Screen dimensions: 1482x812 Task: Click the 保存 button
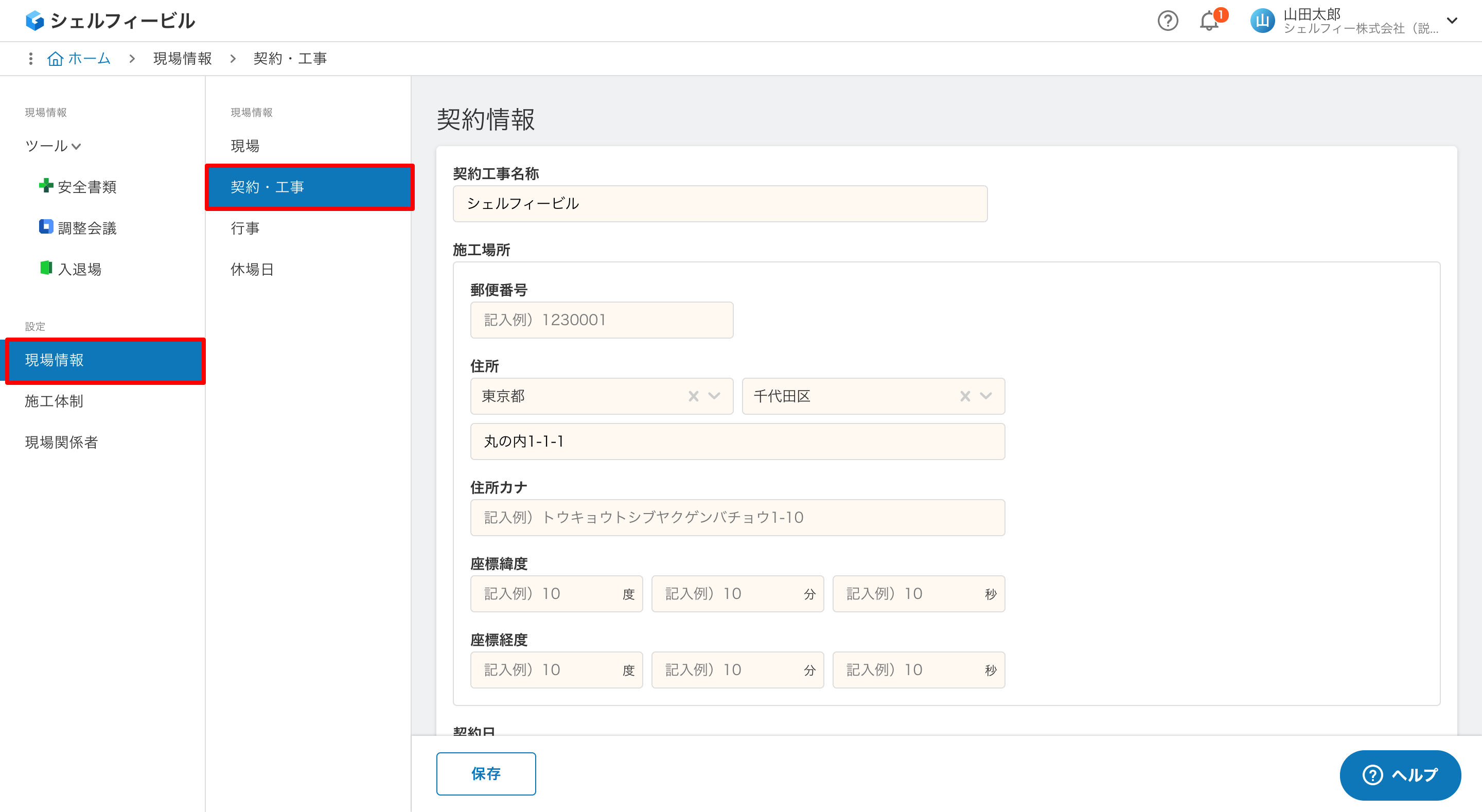tap(486, 773)
